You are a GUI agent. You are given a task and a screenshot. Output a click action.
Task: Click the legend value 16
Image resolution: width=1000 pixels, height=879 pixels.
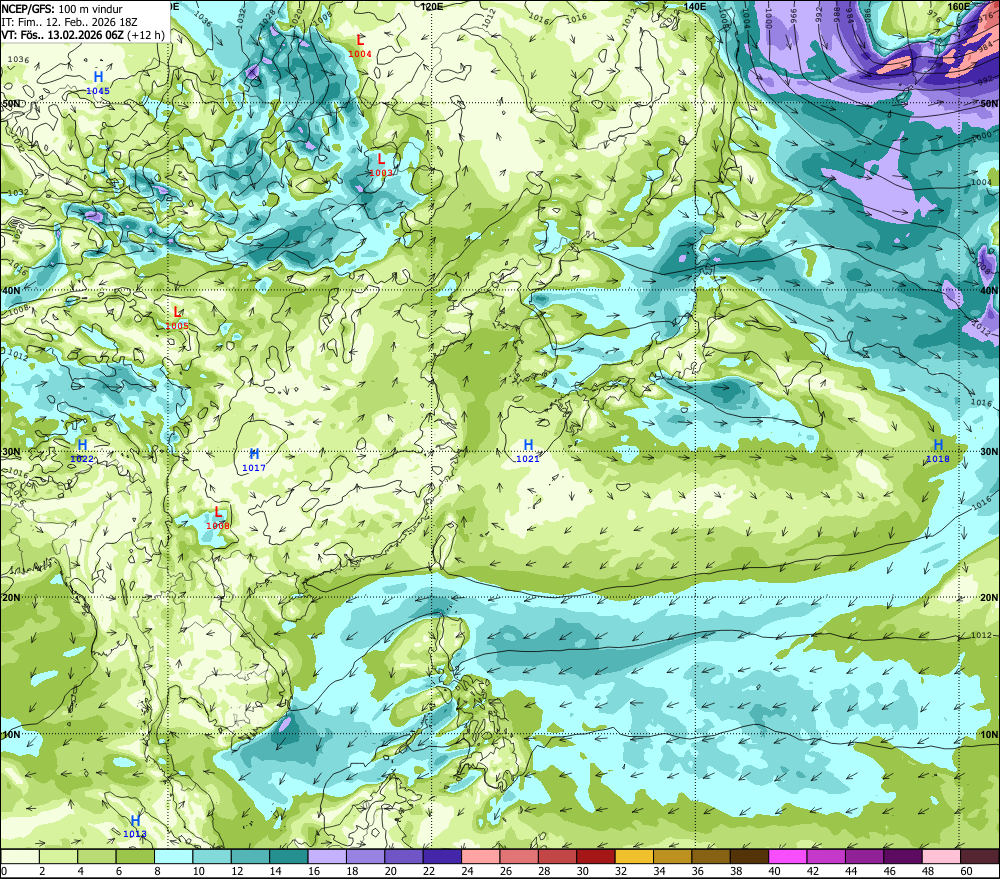pyautogui.click(x=313, y=871)
